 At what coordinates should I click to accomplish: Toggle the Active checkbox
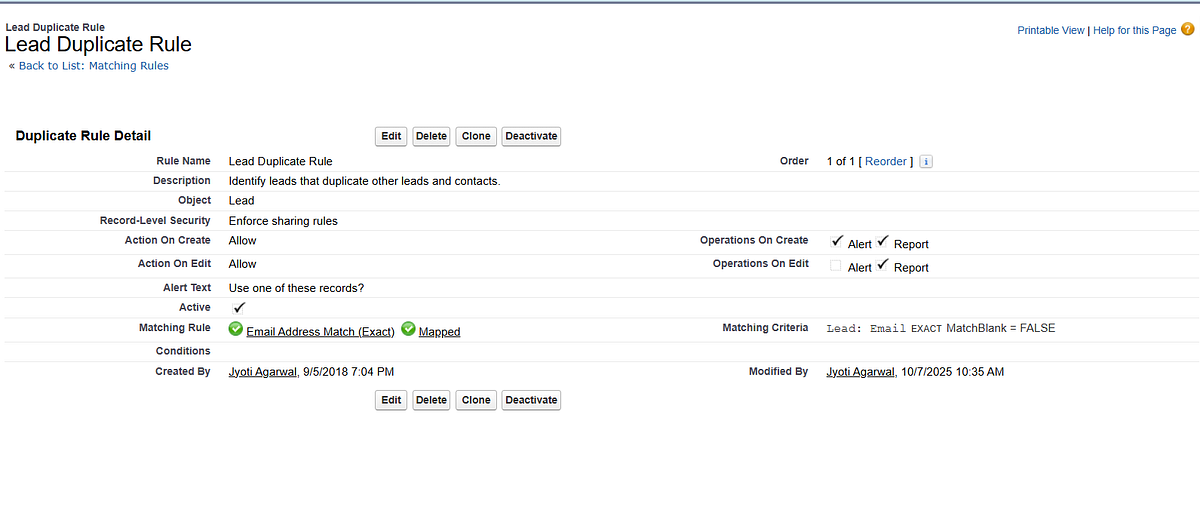[x=238, y=308]
